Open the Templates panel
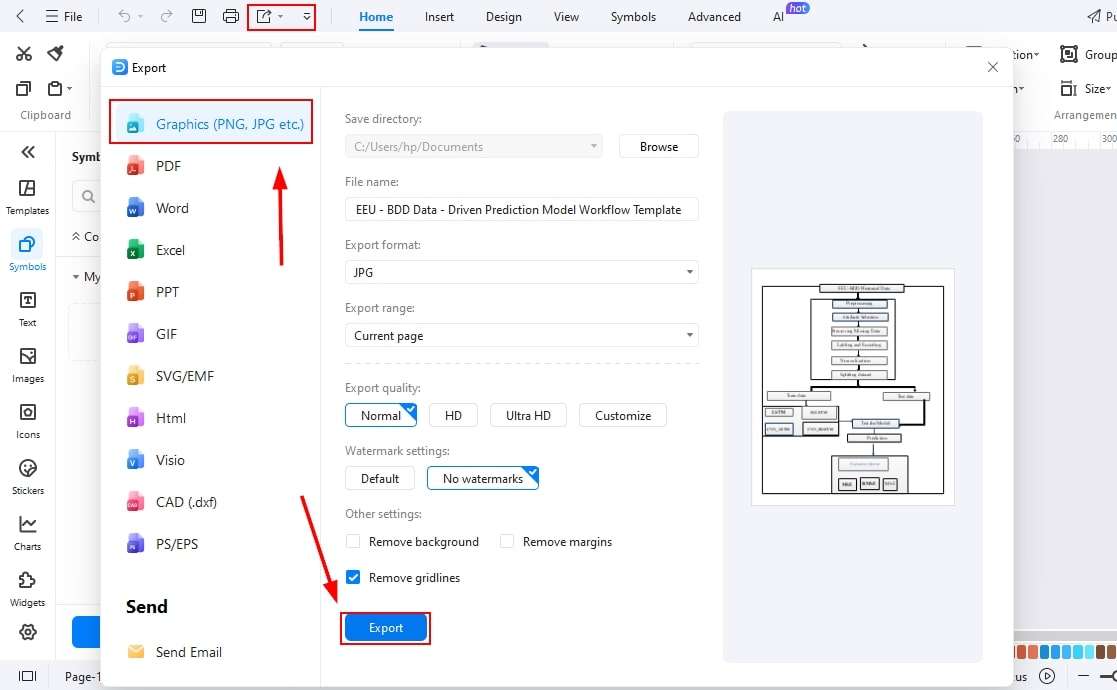Screen dimensions: 1117x690 click(27, 192)
